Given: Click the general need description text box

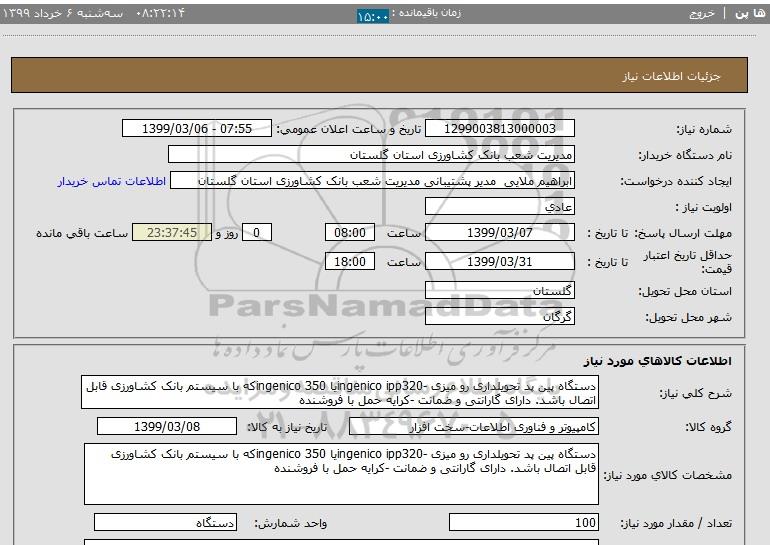Looking at the screenshot, I should pos(340,392).
